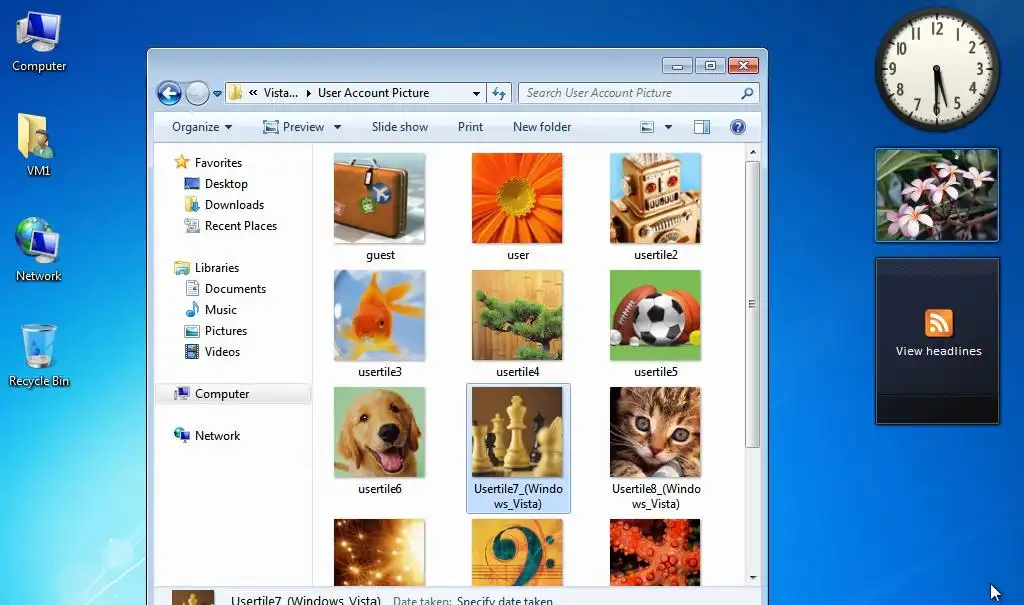Viewport: 1024px width, 605px height.
Task: Click the flower Slide Show gadget
Action: click(x=937, y=195)
